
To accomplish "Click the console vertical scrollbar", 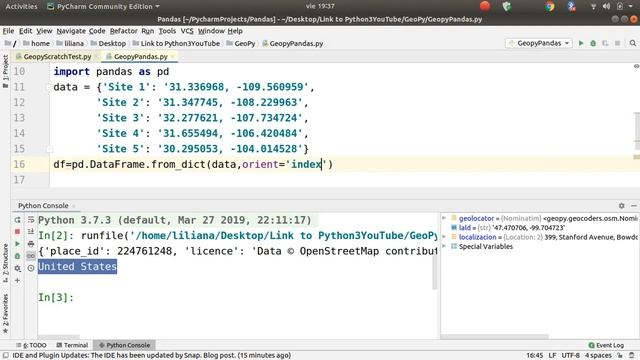I will coord(435,271).
